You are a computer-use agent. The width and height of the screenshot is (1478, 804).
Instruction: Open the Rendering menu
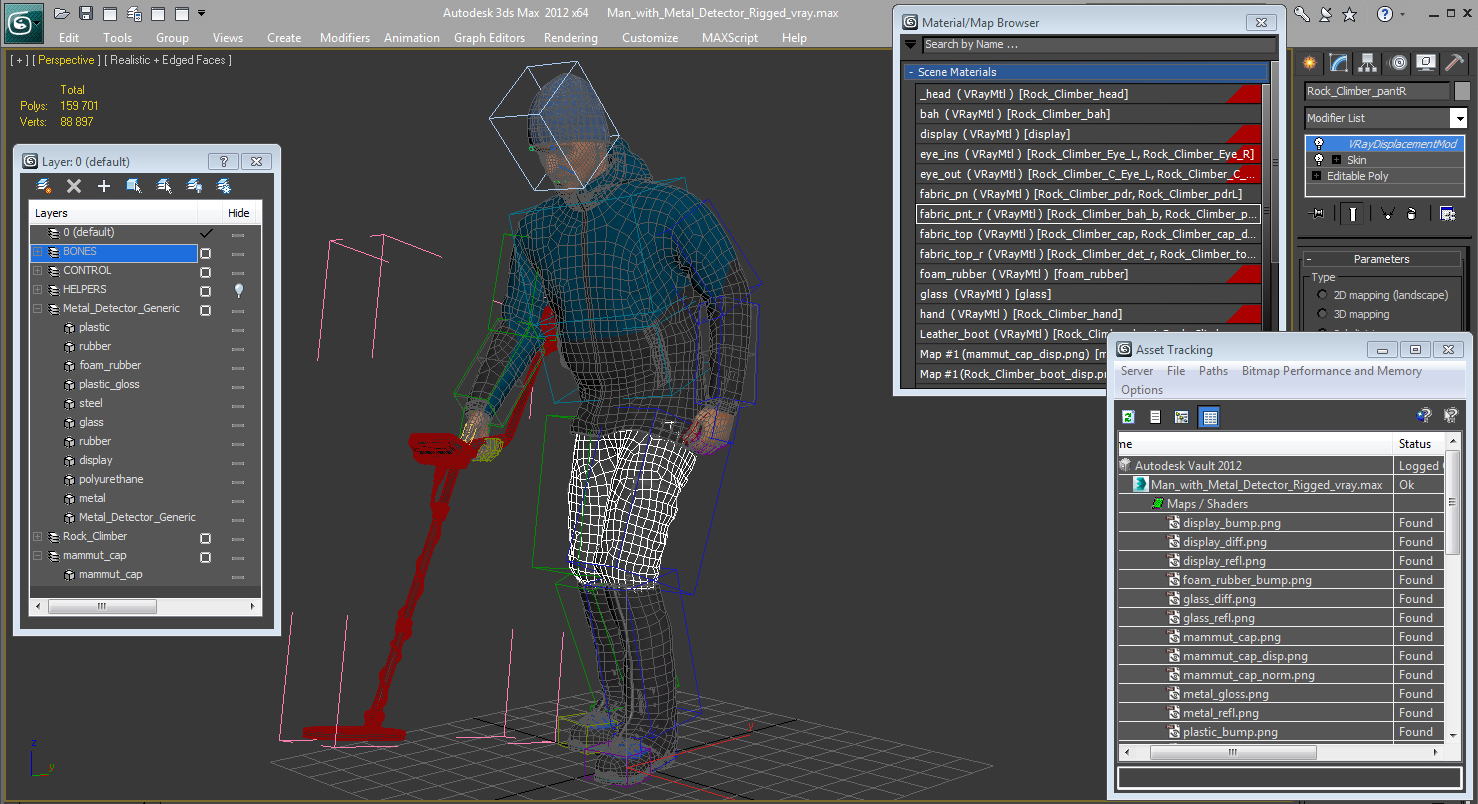click(570, 38)
